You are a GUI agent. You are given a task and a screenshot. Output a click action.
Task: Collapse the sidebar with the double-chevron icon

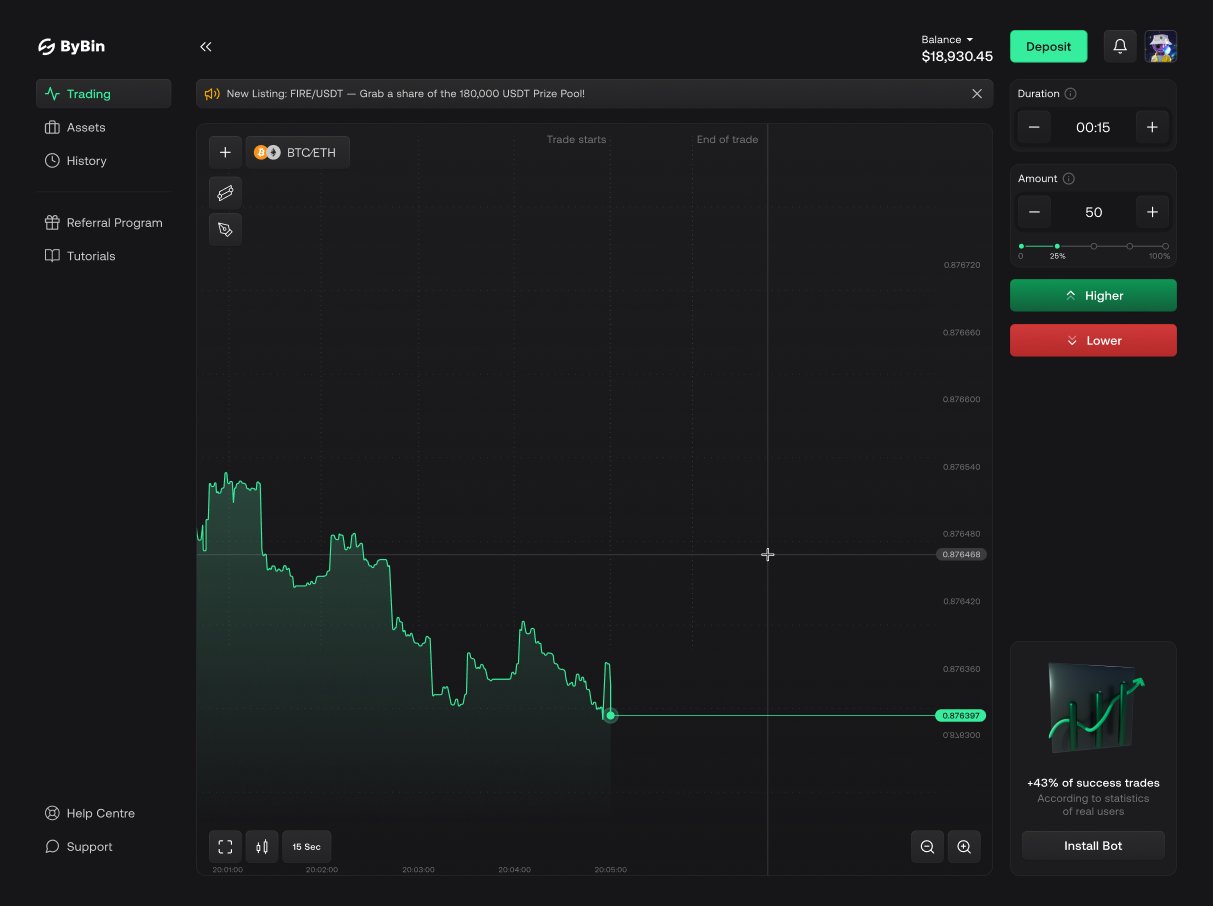205,46
